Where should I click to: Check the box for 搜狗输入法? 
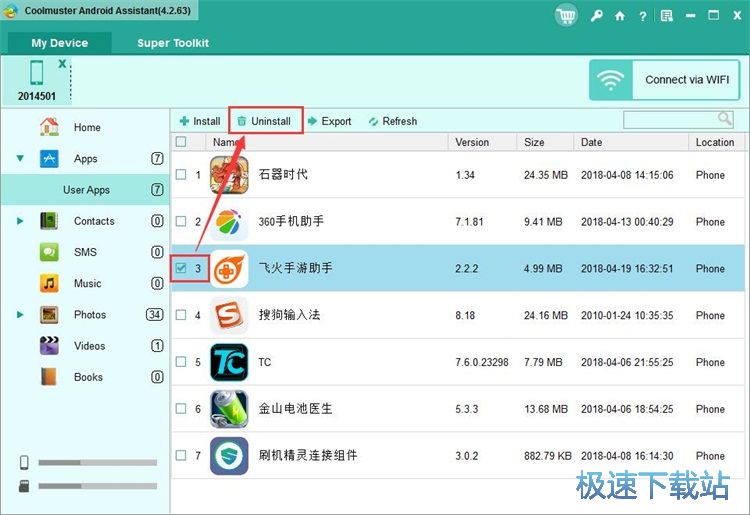pos(181,315)
